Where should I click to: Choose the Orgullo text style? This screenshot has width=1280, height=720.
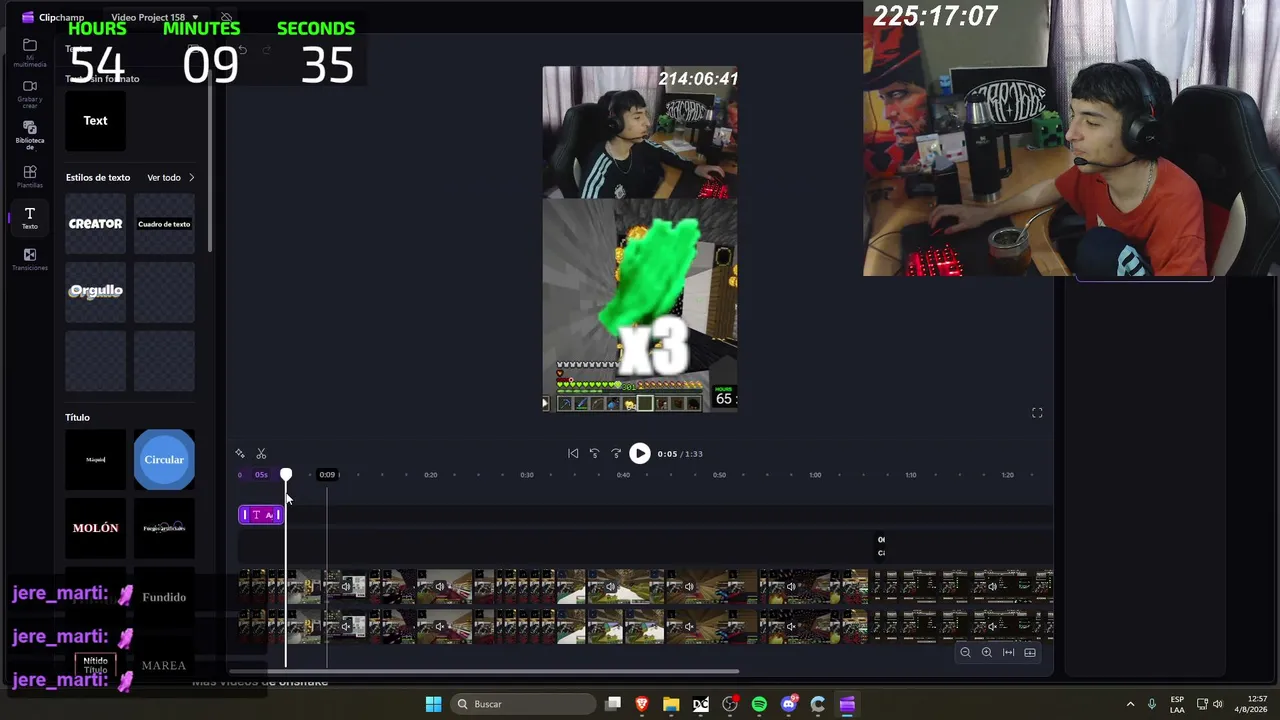pyautogui.click(x=95, y=292)
